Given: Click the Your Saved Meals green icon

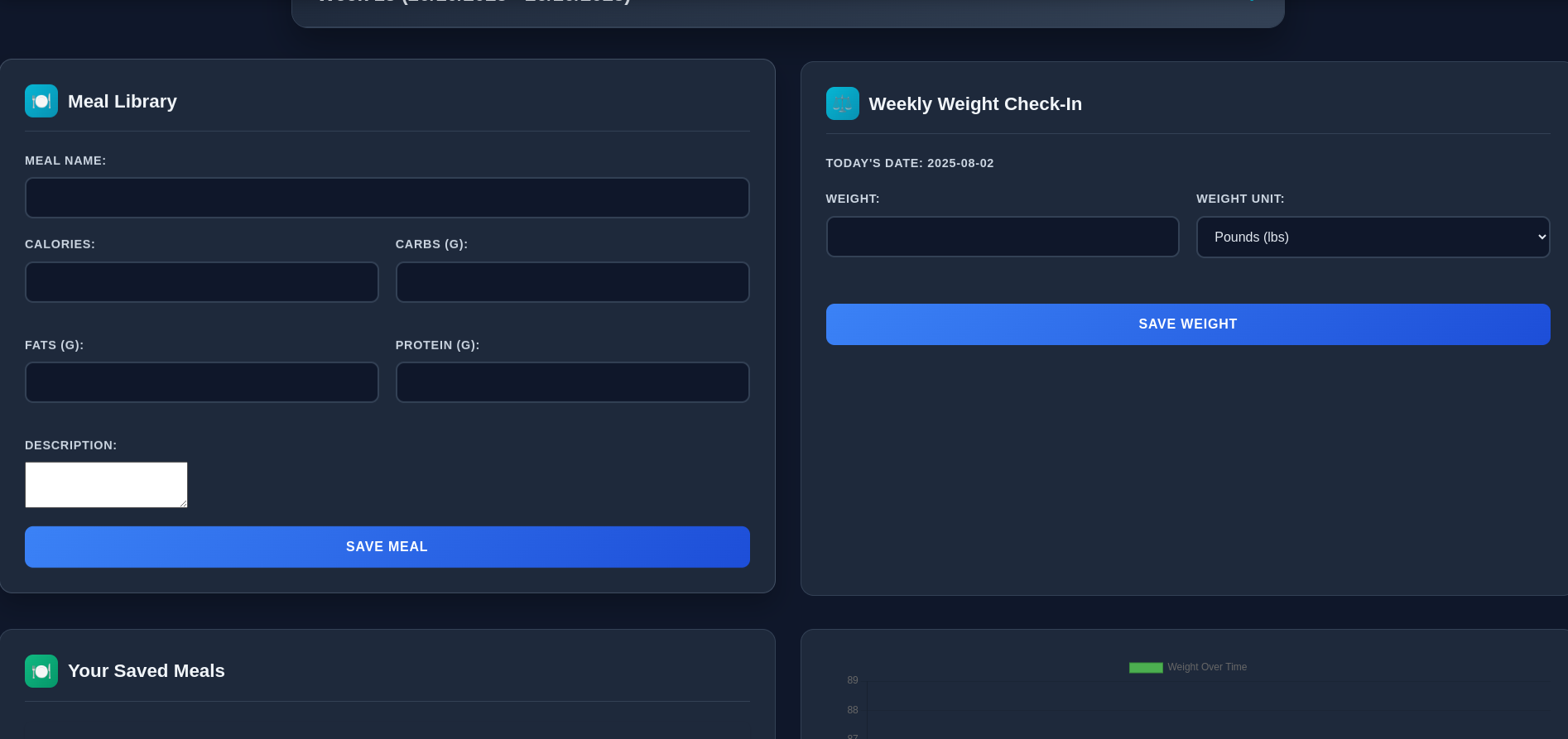Looking at the screenshot, I should [x=41, y=671].
